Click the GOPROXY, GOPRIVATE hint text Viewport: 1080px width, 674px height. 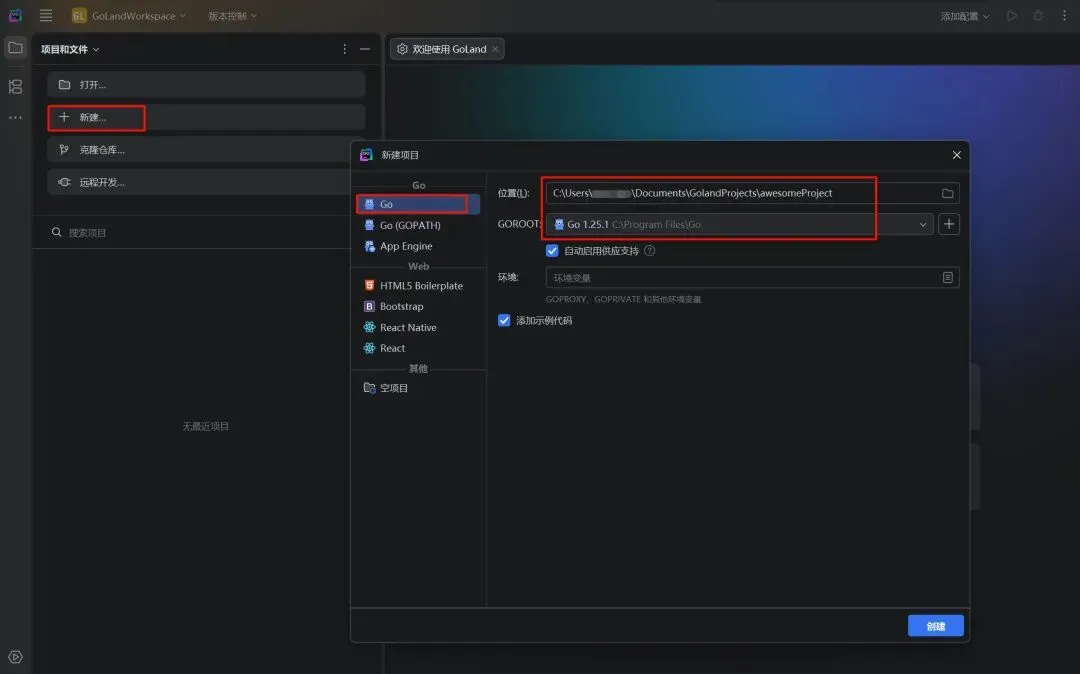coord(623,299)
